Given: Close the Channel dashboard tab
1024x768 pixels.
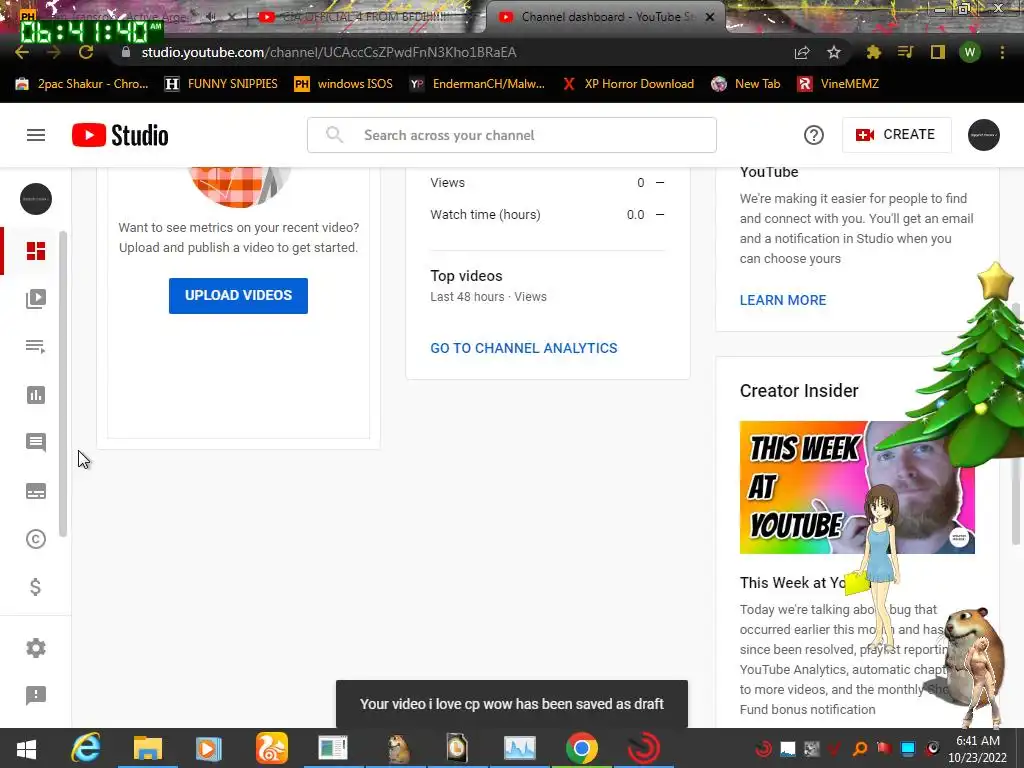Looking at the screenshot, I should click(710, 17).
